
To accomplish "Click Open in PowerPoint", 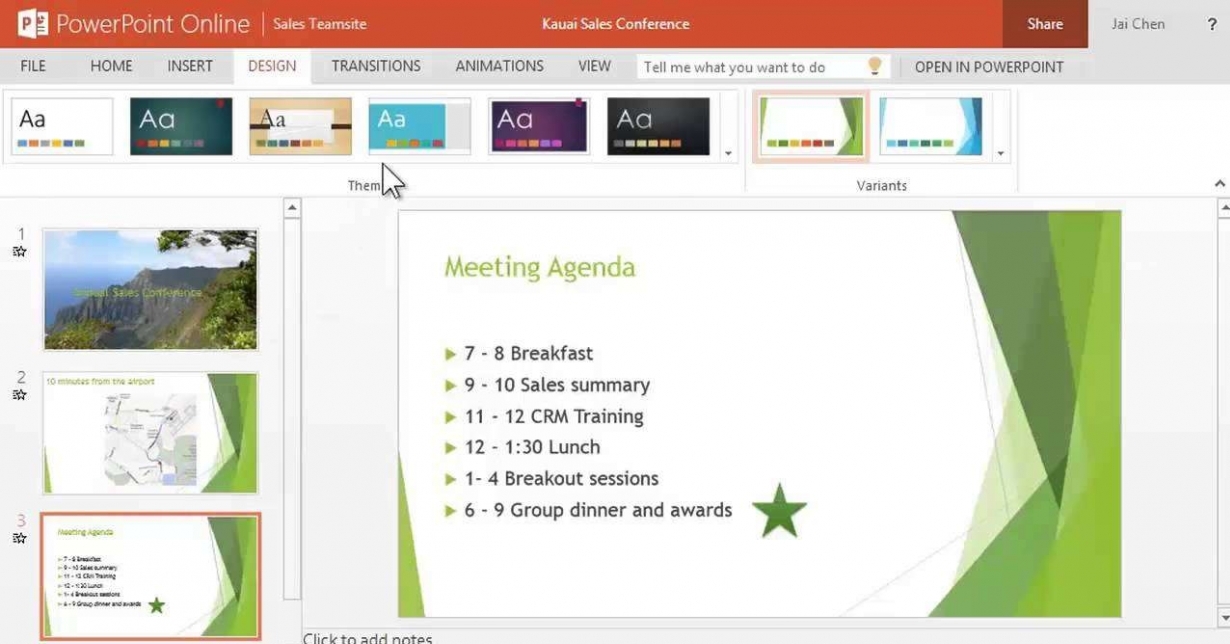I will 988,67.
